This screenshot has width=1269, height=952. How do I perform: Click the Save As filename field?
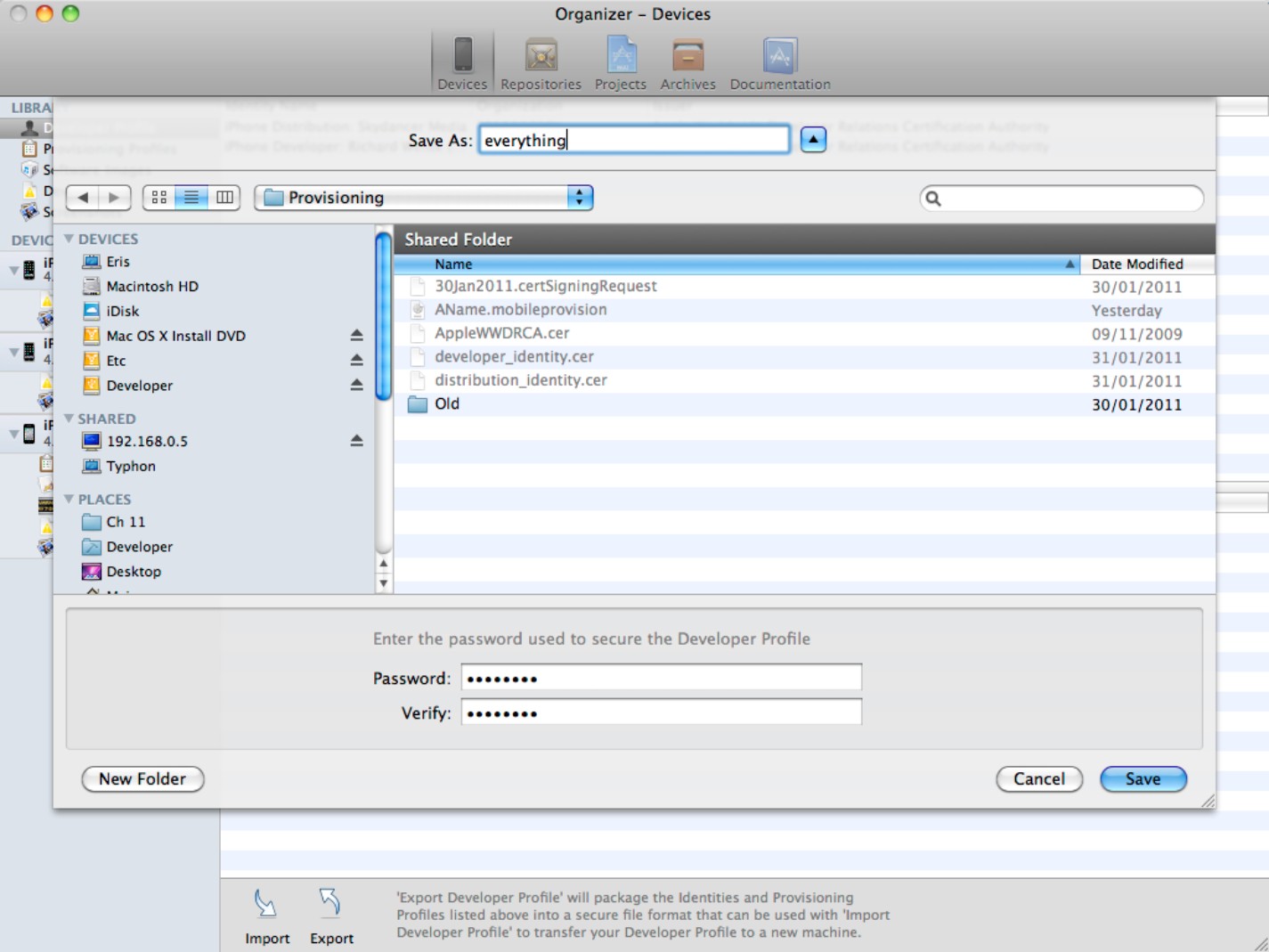pyautogui.click(x=634, y=140)
